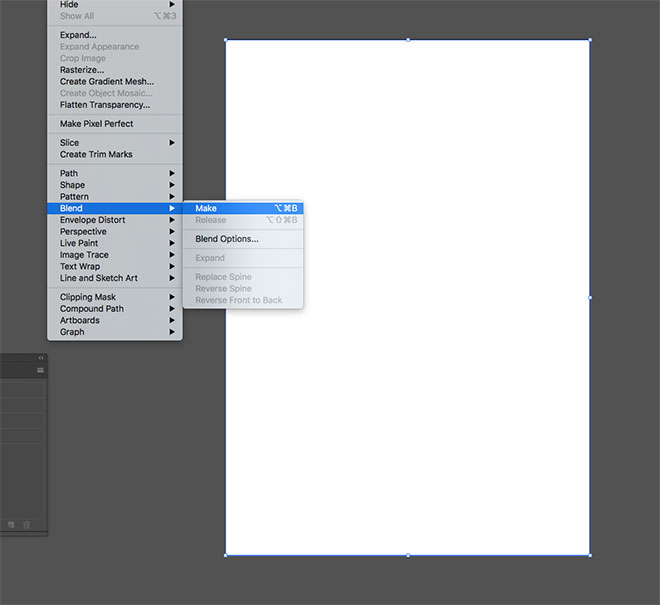This screenshot has width=660, height=605.
Task: Choose Create Gradient Mesh...
Action: click(x=115, y=82)
